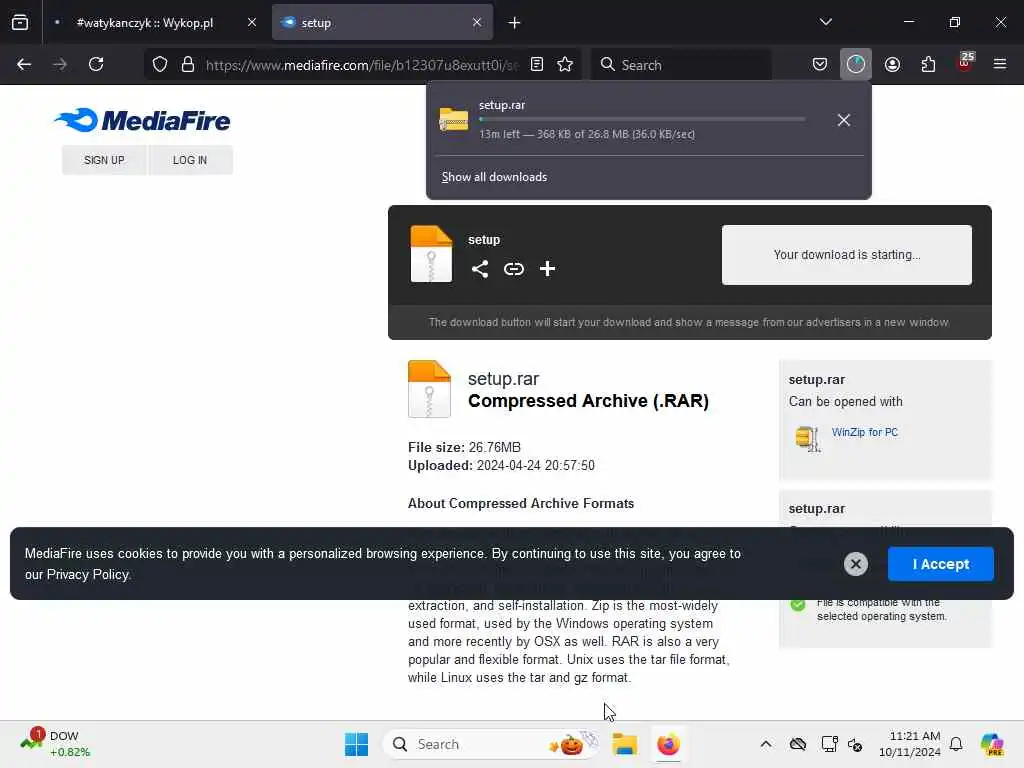
Task: Open File Explorer from taskbar
Action: [624, 744]
